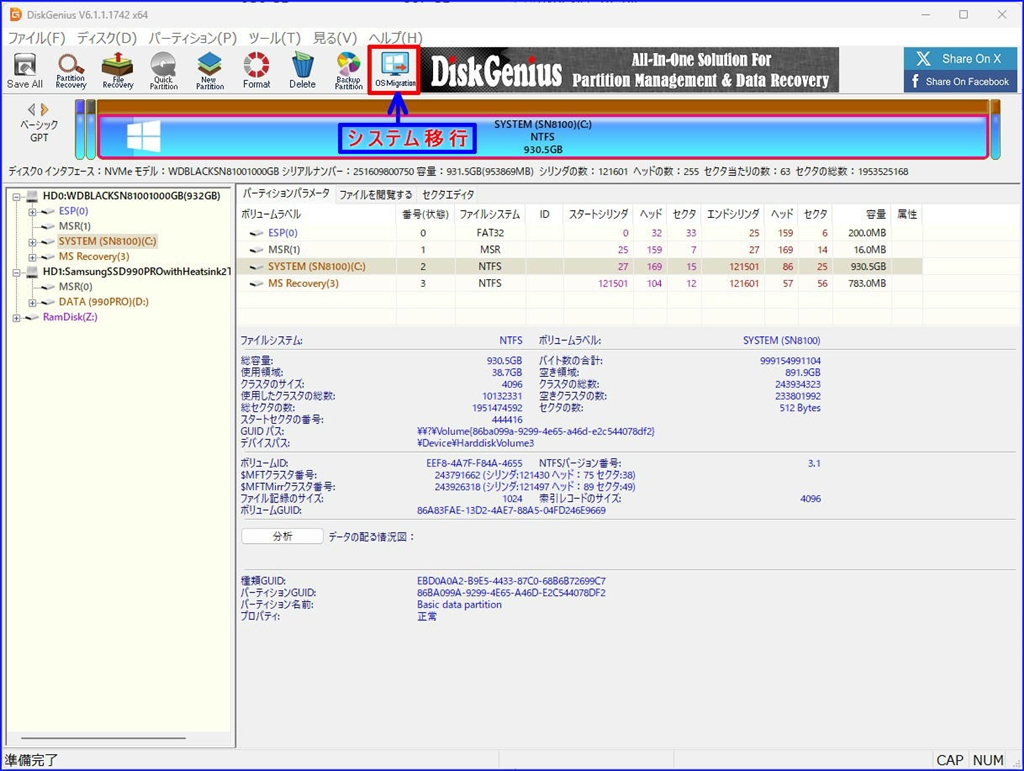Click the Delete partition icon
1024x771 pixels.
(x=302, y=70)
